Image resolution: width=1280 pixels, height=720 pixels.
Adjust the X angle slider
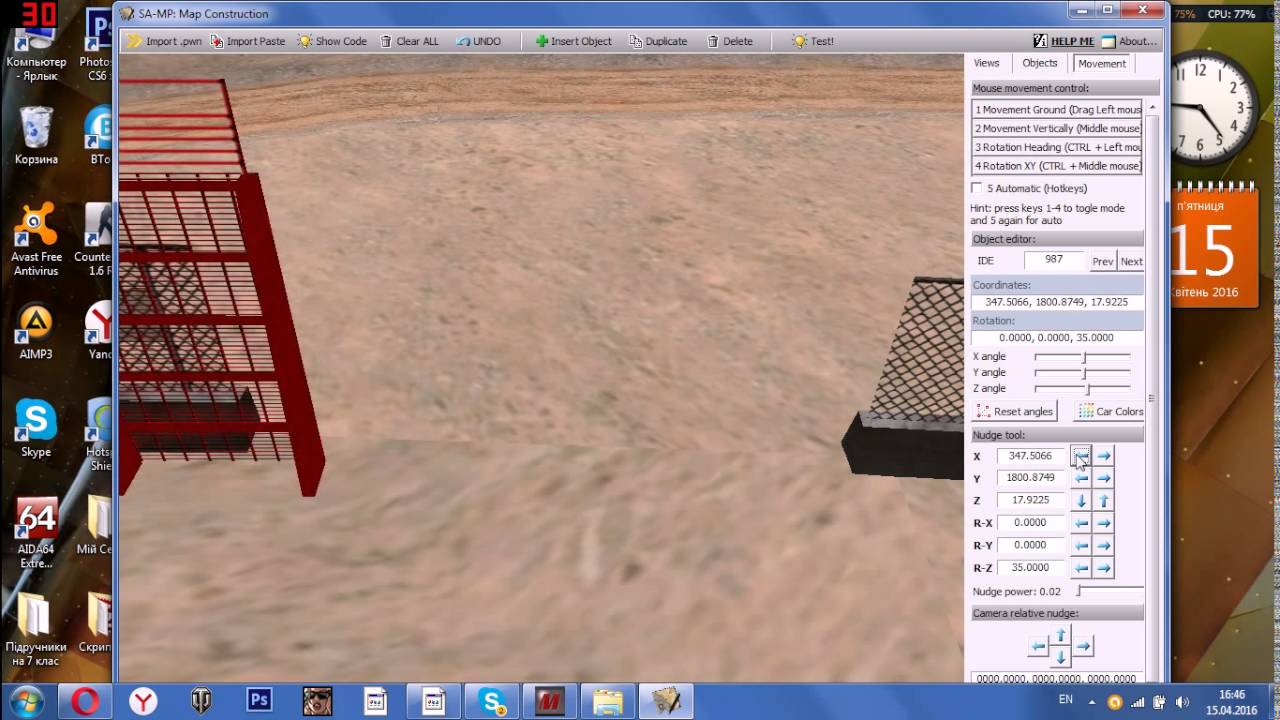pos(1082,357)
